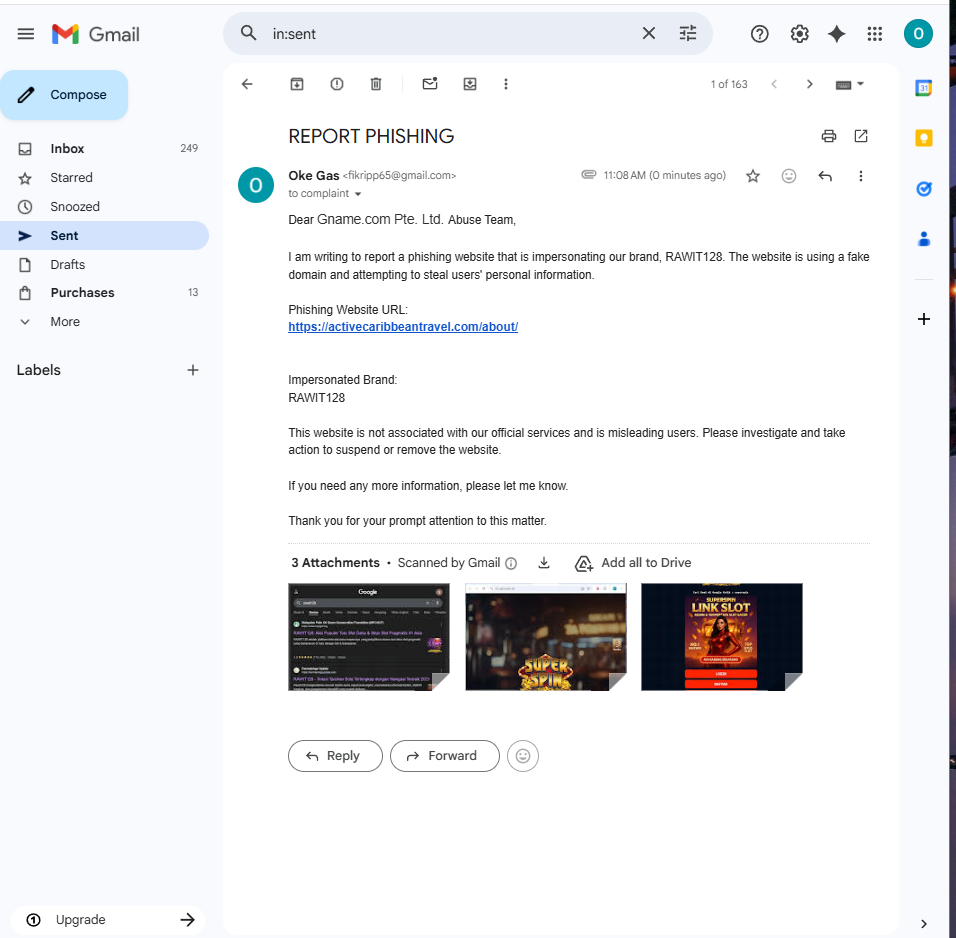The width and height of the screenshot is (956, 938).
Task: Open the Super Spin attachment thumbnail
Action: [x=546, y=637]
